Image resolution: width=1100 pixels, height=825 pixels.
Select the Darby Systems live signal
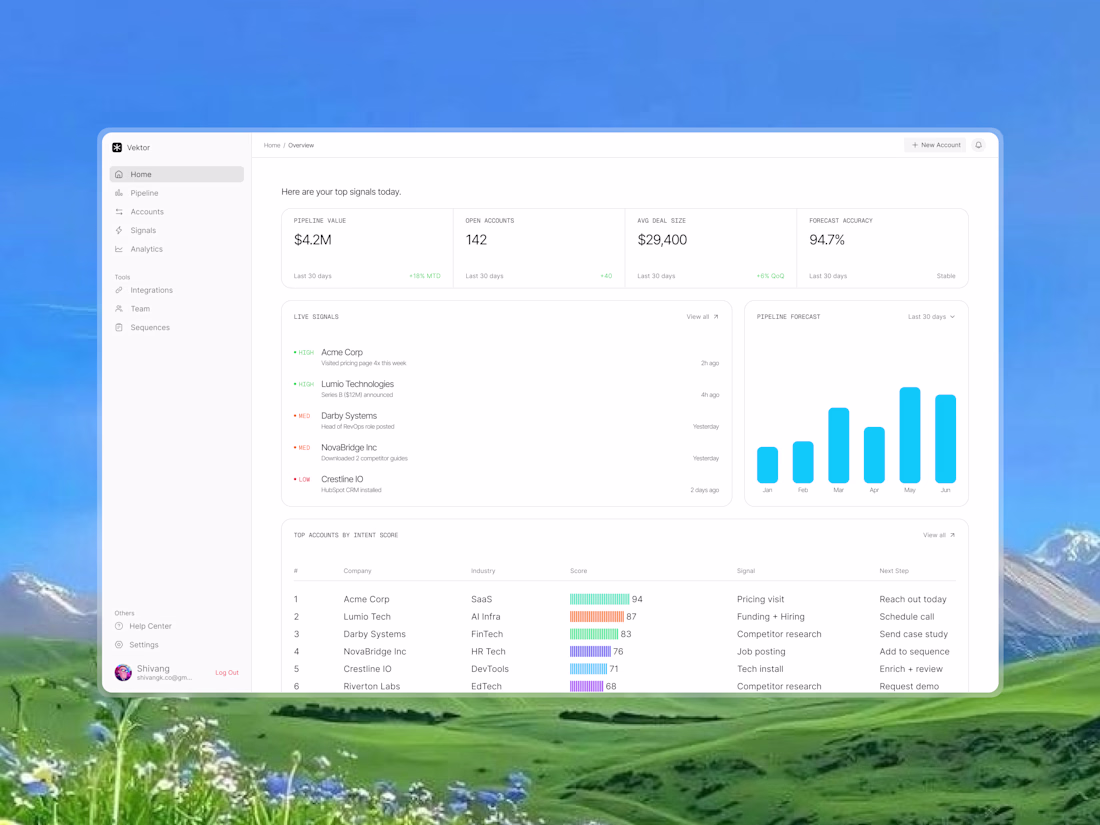[x=506, y=421]
